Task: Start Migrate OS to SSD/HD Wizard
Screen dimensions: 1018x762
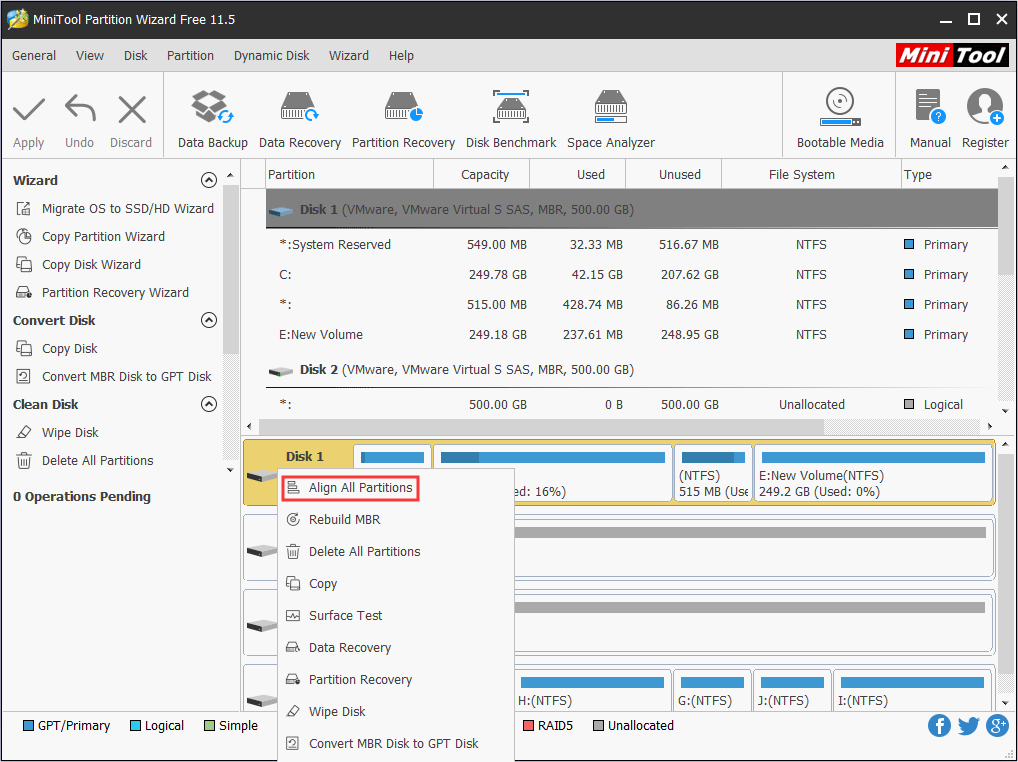Action: 114,208
